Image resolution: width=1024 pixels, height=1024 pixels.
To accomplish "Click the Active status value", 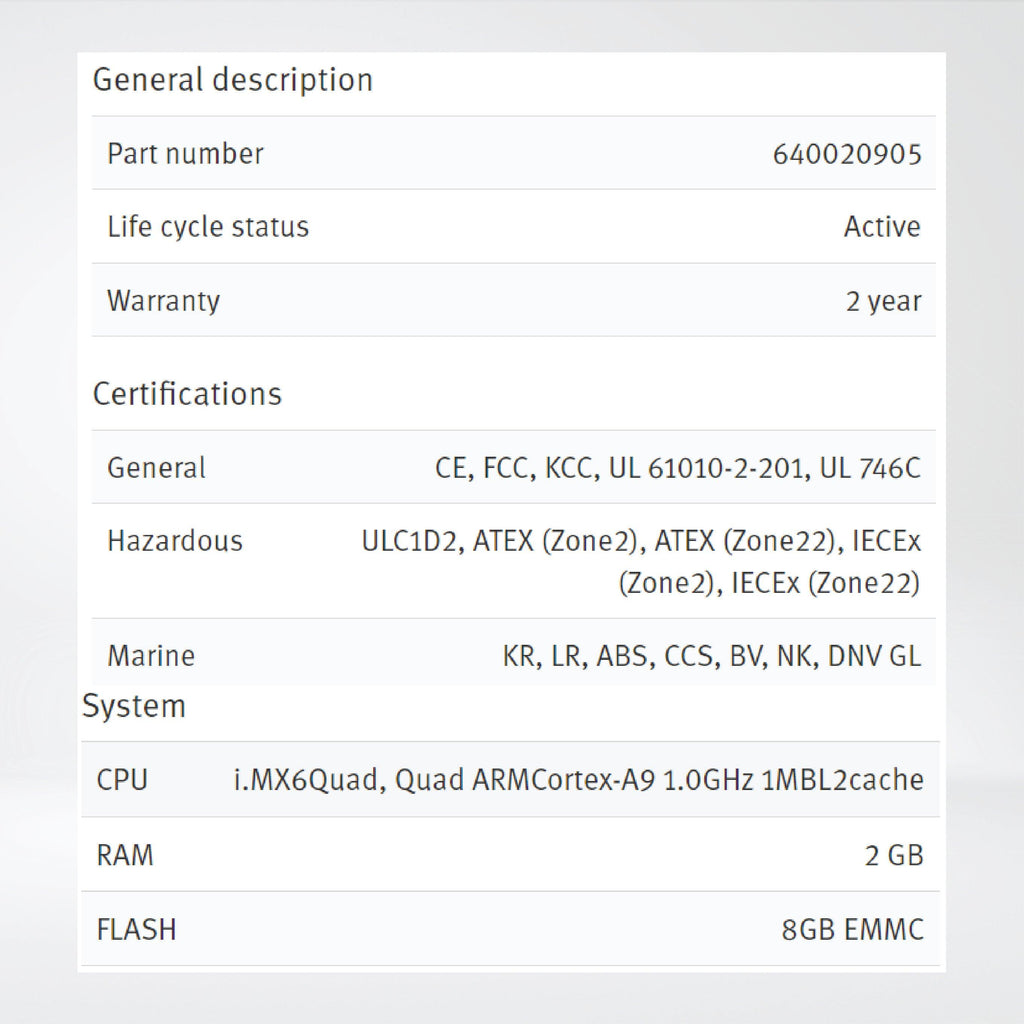I will 882,227.
